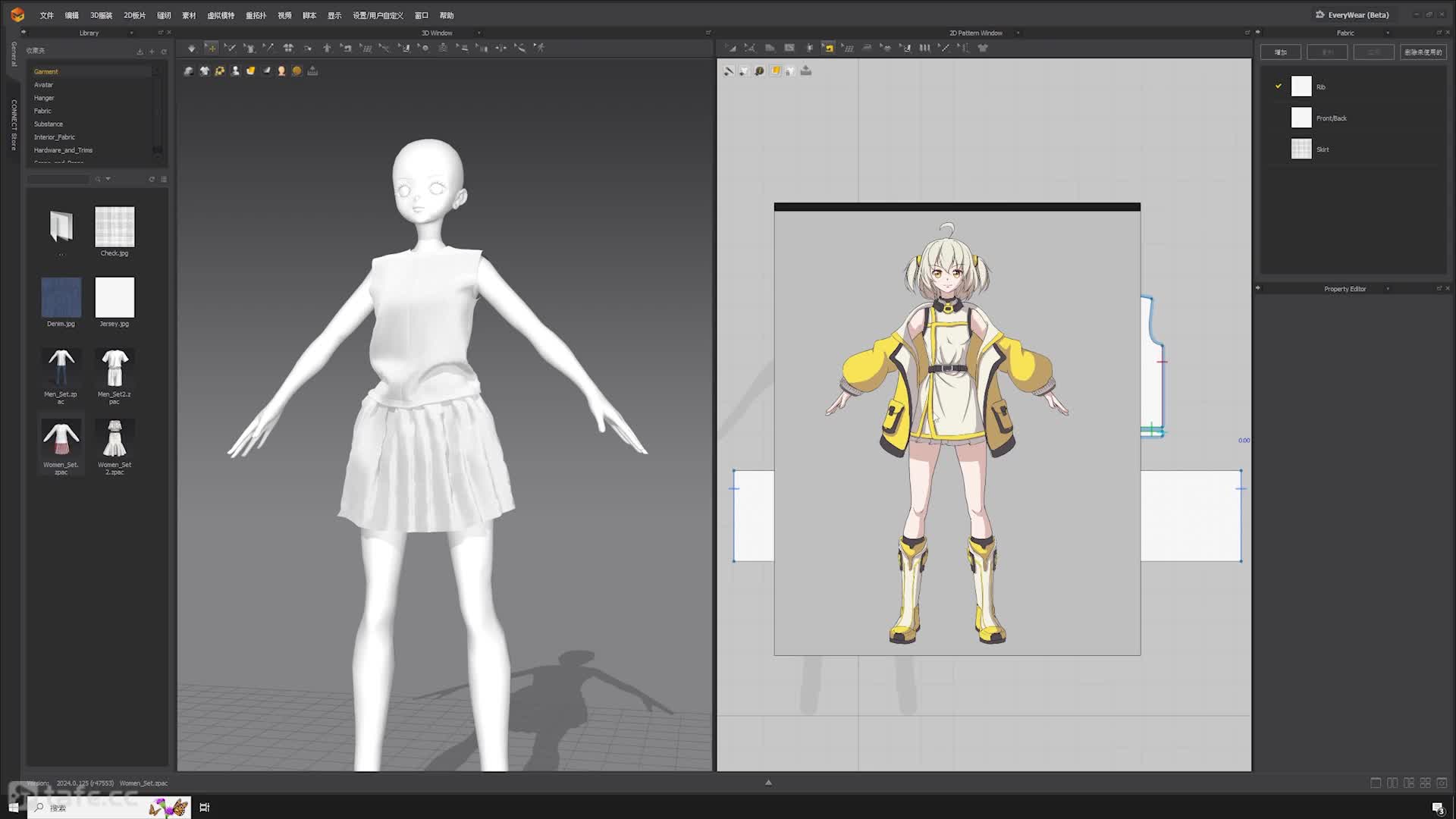This screenshot has height=819, width=1456.
Task: Select the highlighted yellow sewing tool in 2D toolbar
Action: pos(828,48)
